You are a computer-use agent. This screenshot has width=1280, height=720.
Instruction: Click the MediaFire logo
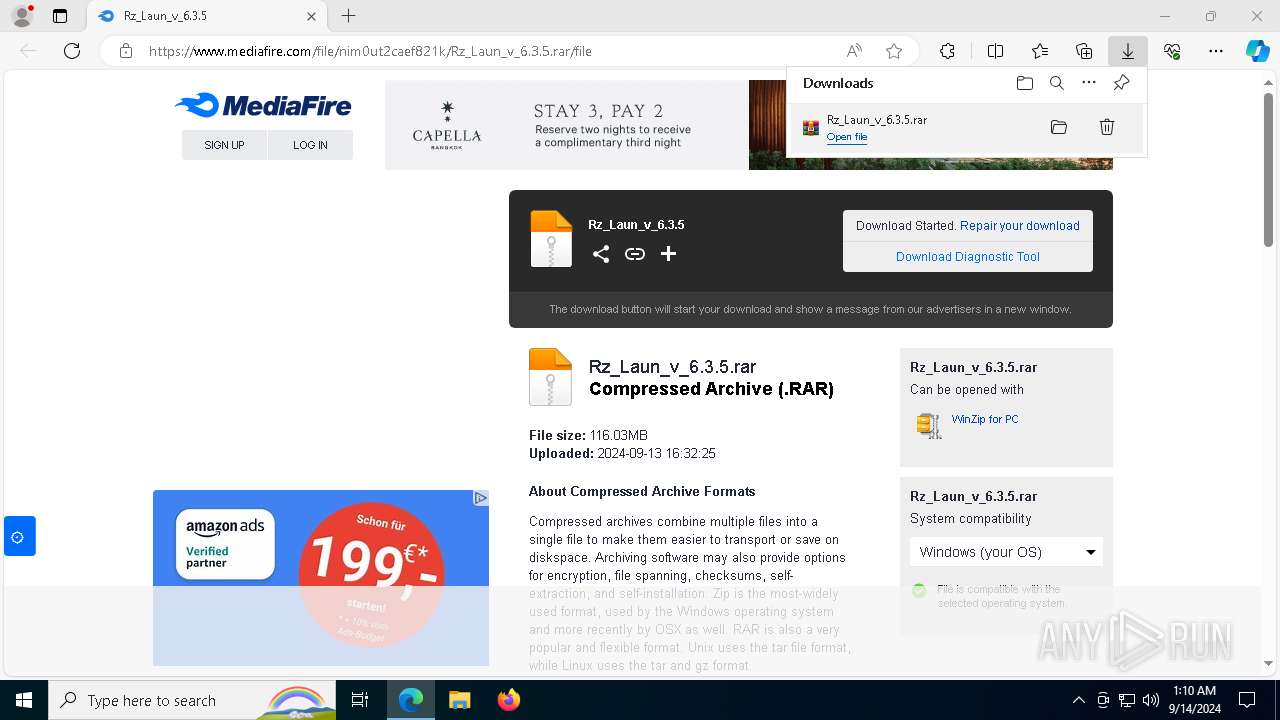click(x=263, y=105)
